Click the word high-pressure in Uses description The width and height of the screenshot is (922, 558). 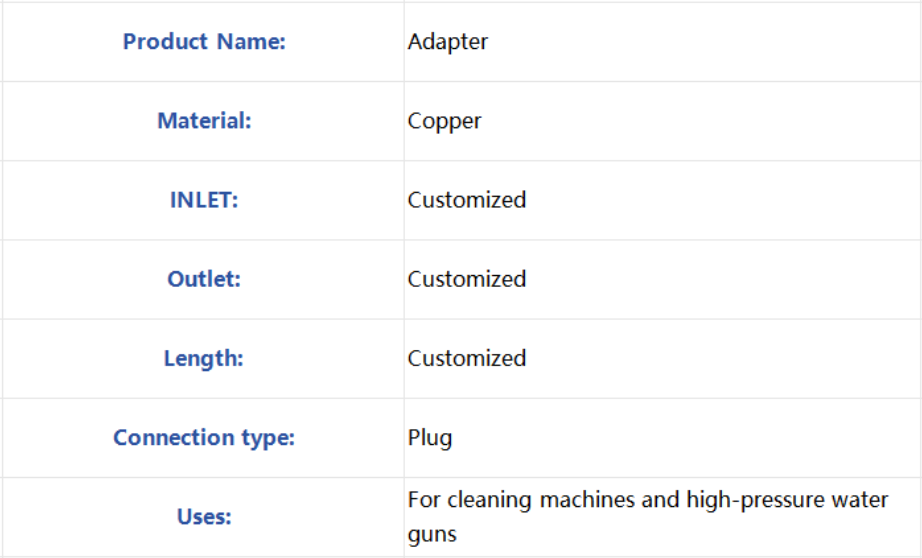pyautogui.click(x=756, y=500)
